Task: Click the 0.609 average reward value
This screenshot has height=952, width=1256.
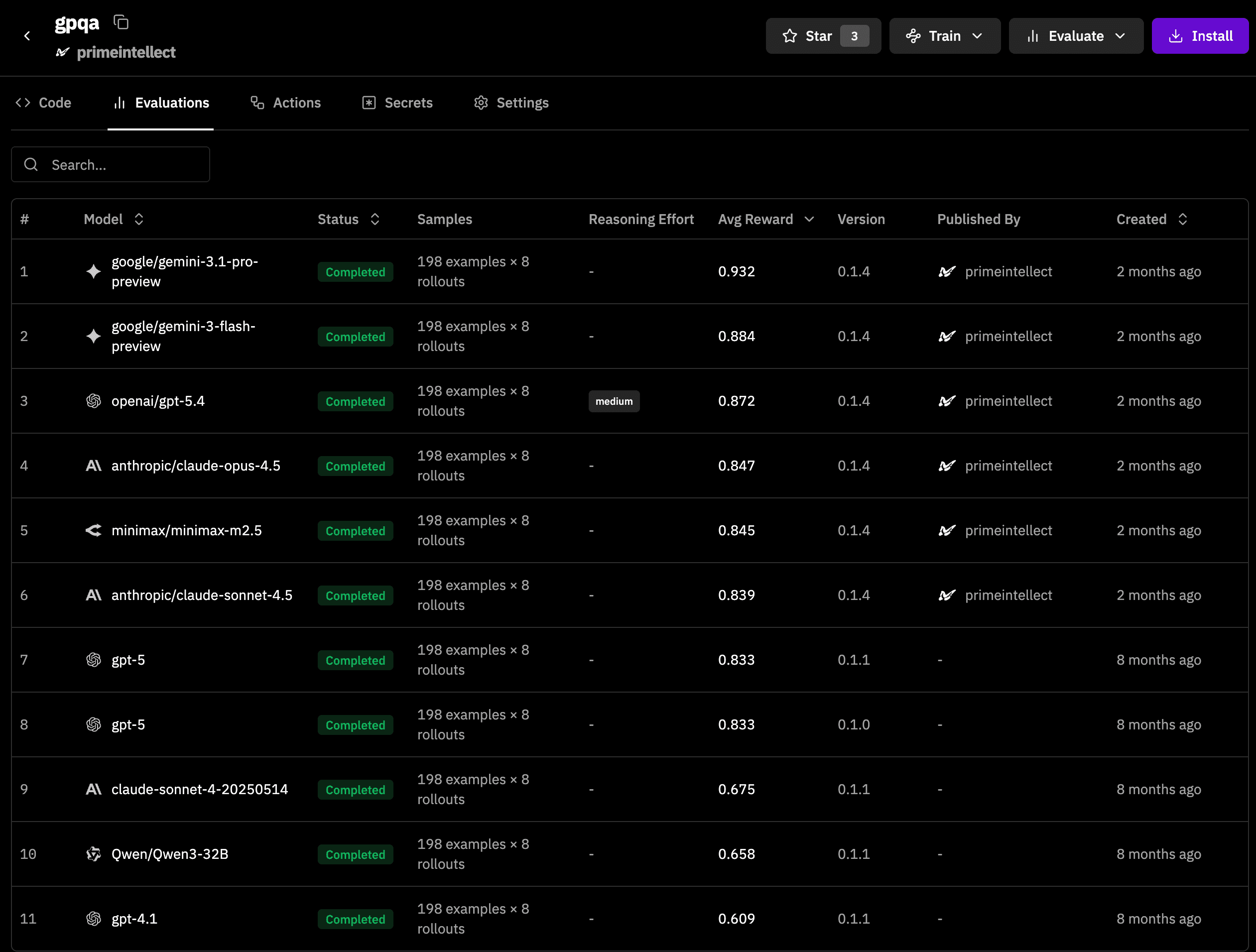Action: coord(737,919)
